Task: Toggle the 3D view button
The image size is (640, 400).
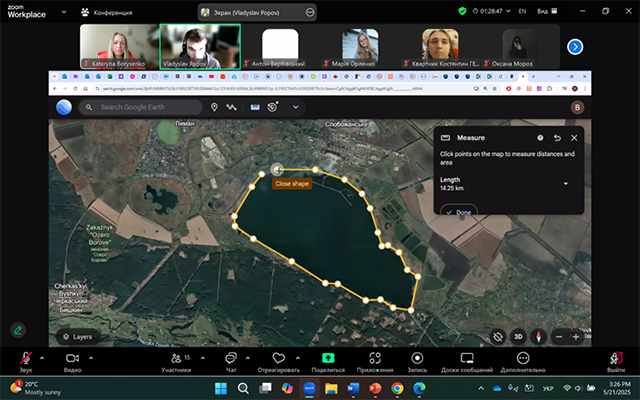Action: coord(519,337)
